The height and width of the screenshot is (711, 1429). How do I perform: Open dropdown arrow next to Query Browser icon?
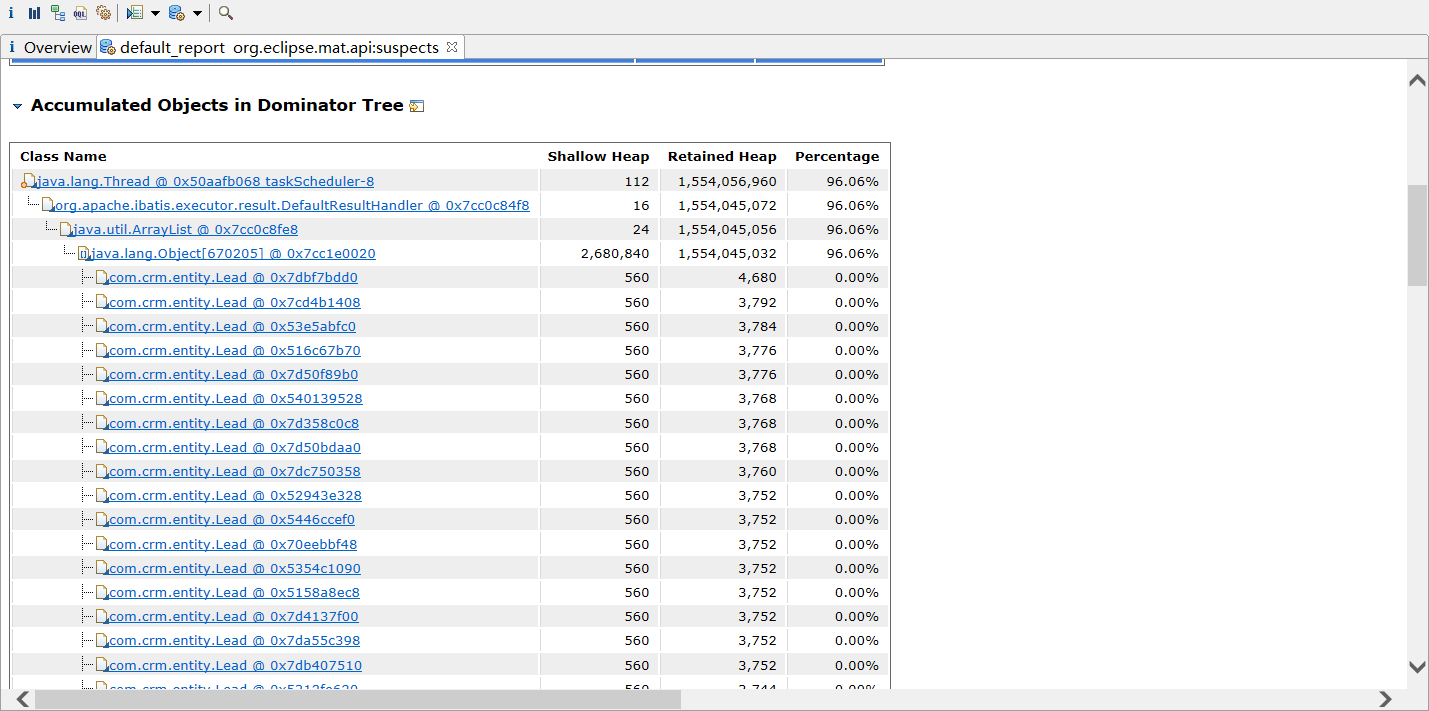point(197,13)
